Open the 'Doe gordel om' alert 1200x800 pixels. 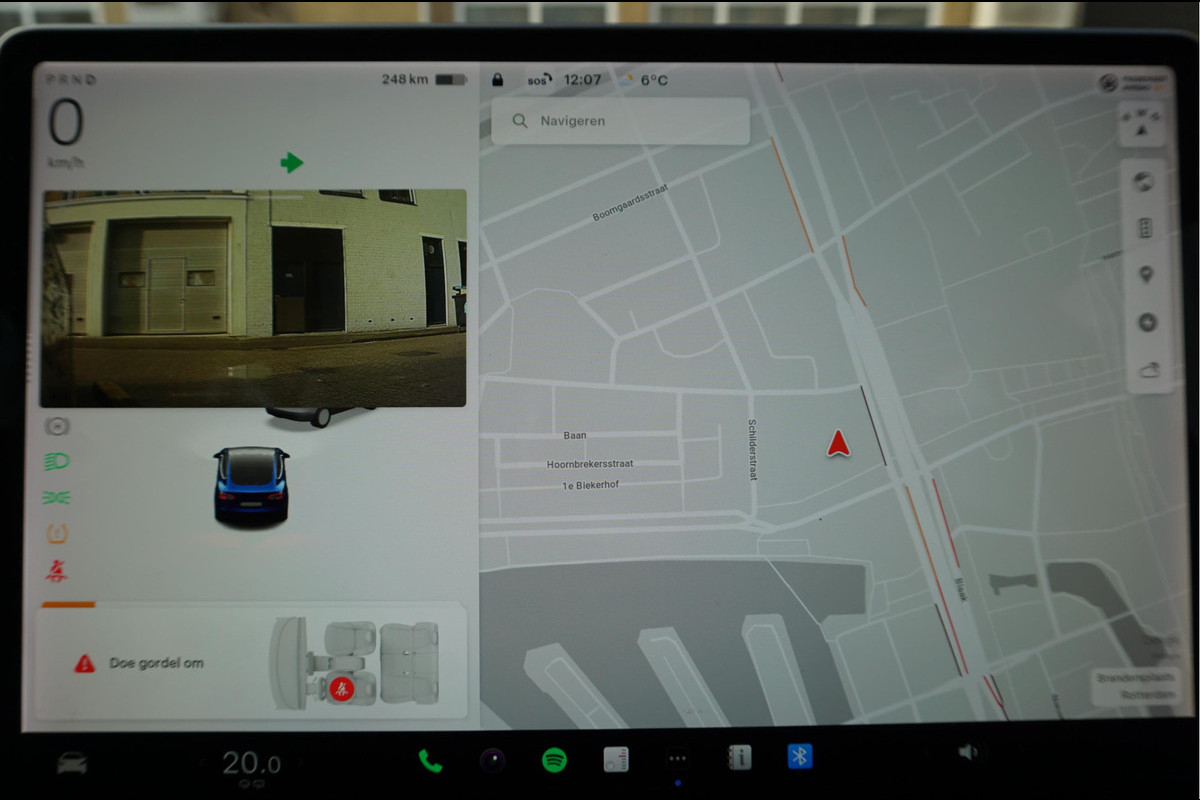[155, 663]
